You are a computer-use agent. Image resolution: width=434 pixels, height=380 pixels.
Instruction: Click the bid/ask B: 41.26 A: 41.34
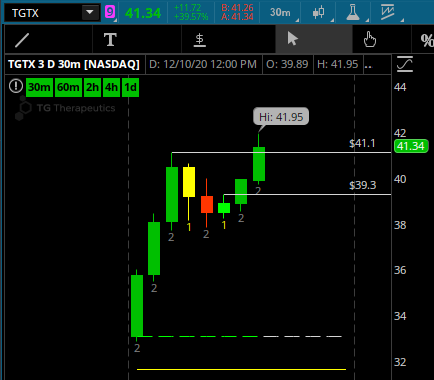[x=237, y=12]
